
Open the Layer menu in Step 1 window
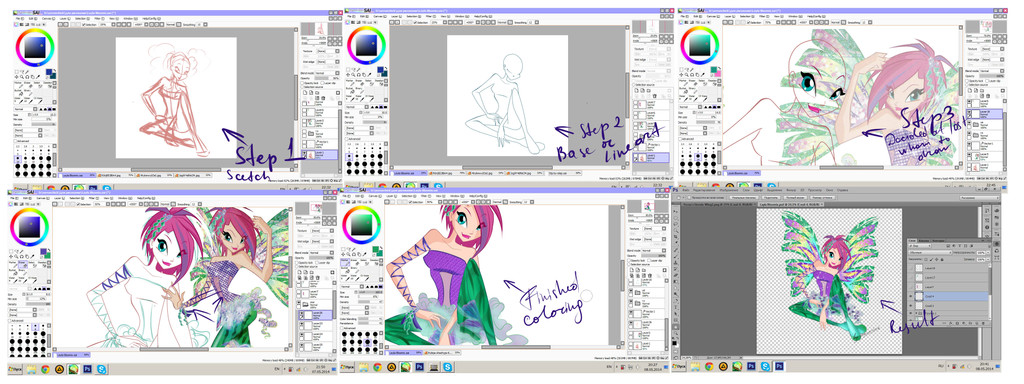[x=63, y=19]
